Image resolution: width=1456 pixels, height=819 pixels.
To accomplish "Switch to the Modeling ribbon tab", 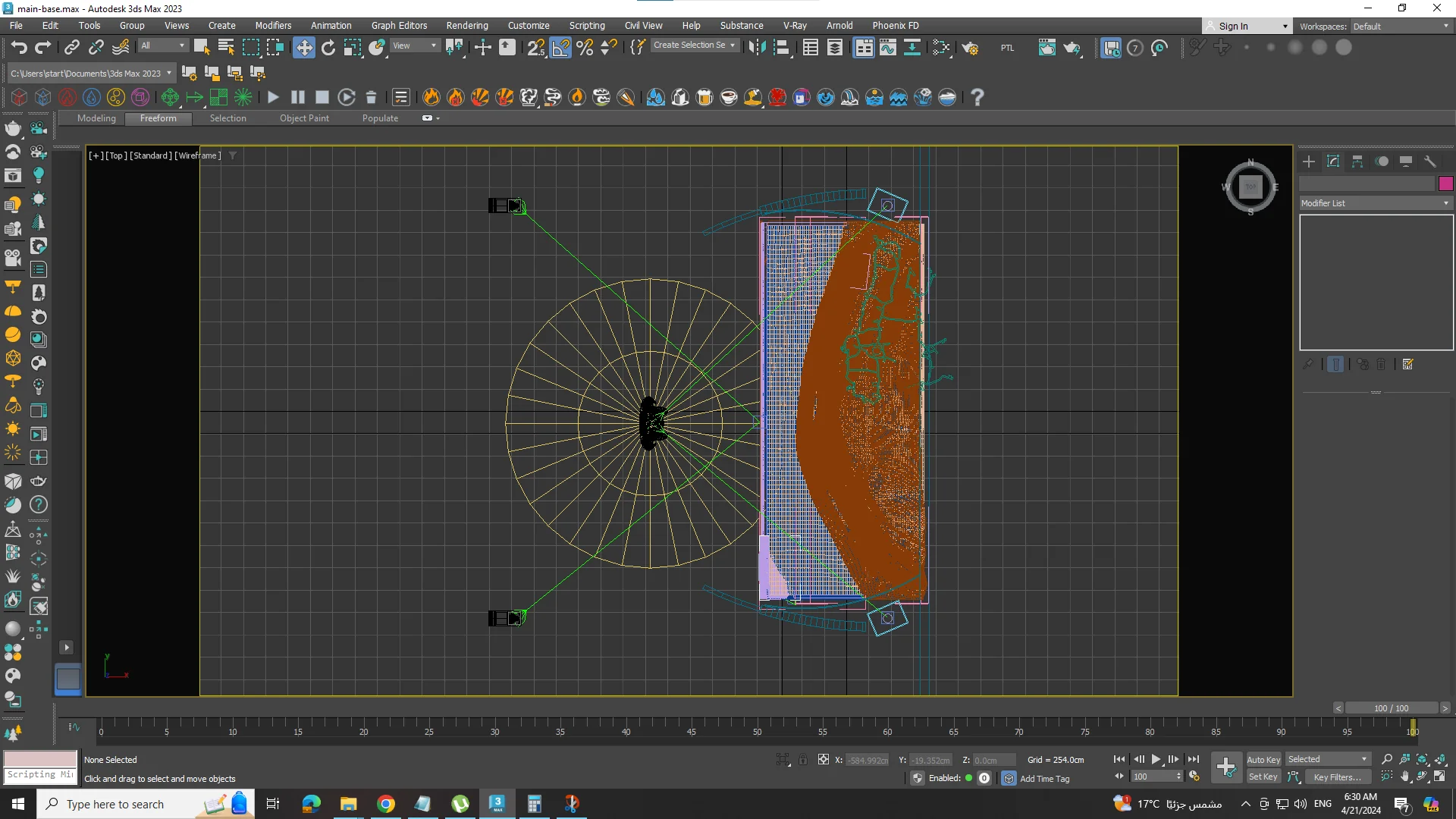I will [96, 118].
